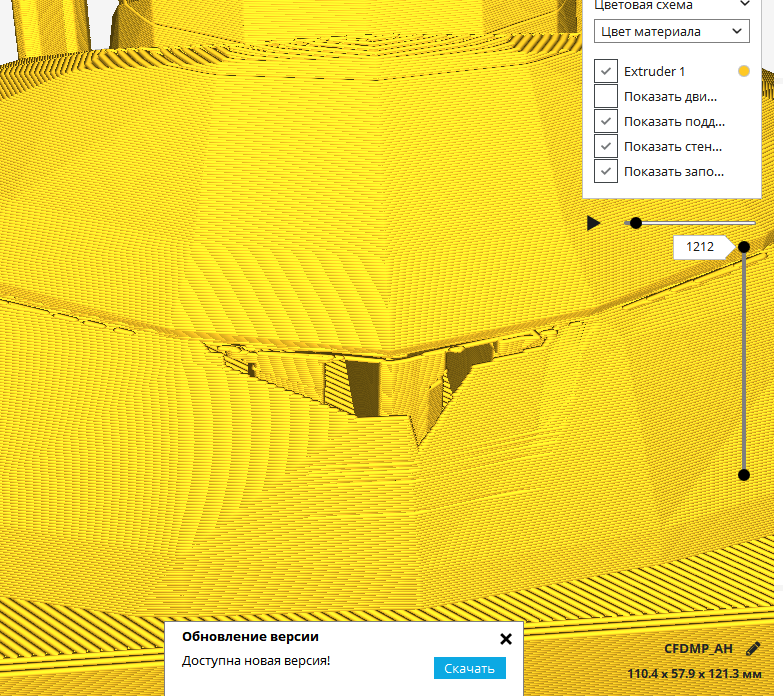This screenshot has width=783, height=696.
Task: Click the Цветовая схема heading label
Action: point(644,5)
